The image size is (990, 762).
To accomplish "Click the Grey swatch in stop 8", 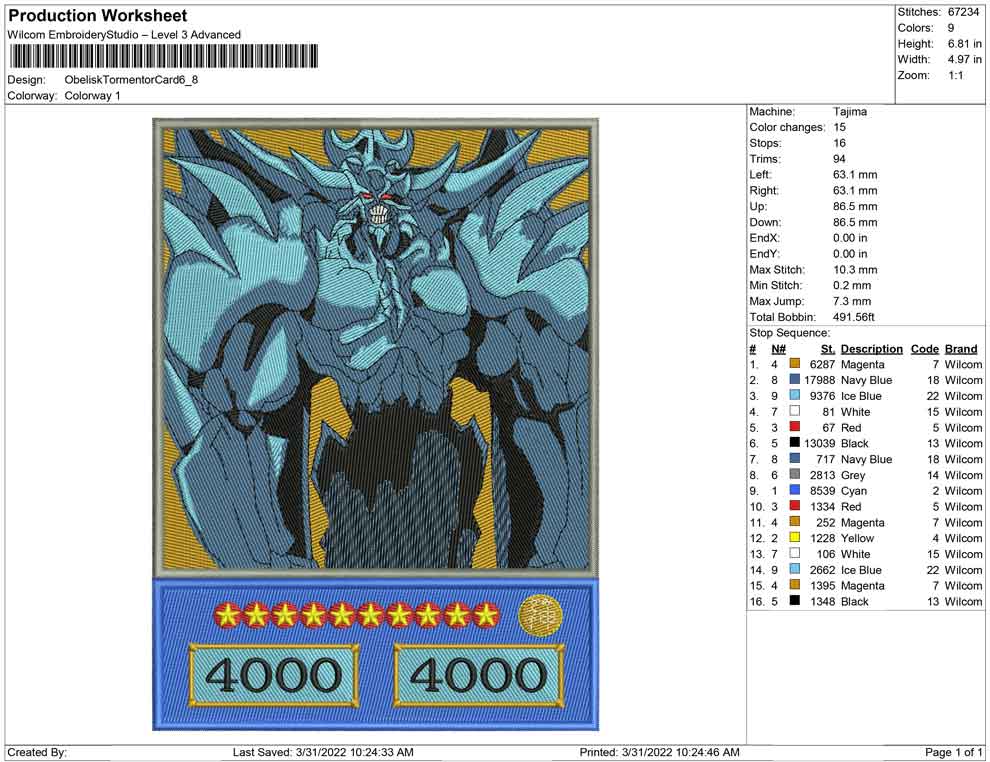I will 795,474.
